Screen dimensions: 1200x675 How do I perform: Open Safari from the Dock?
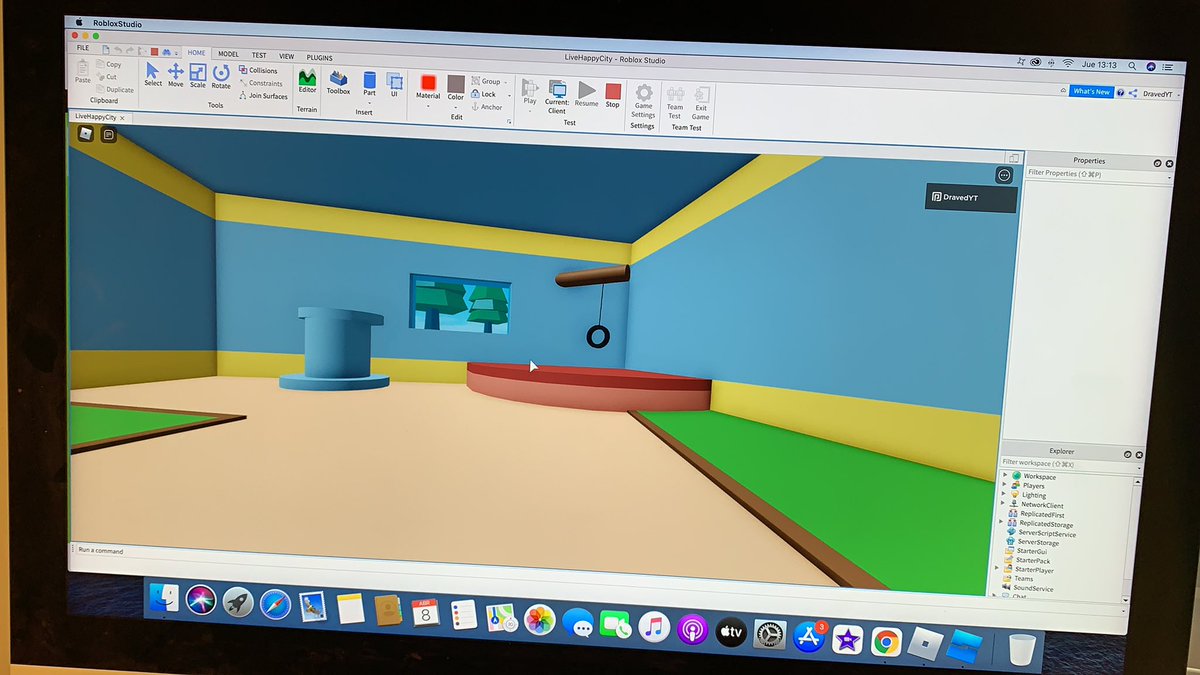coord(275,605)
